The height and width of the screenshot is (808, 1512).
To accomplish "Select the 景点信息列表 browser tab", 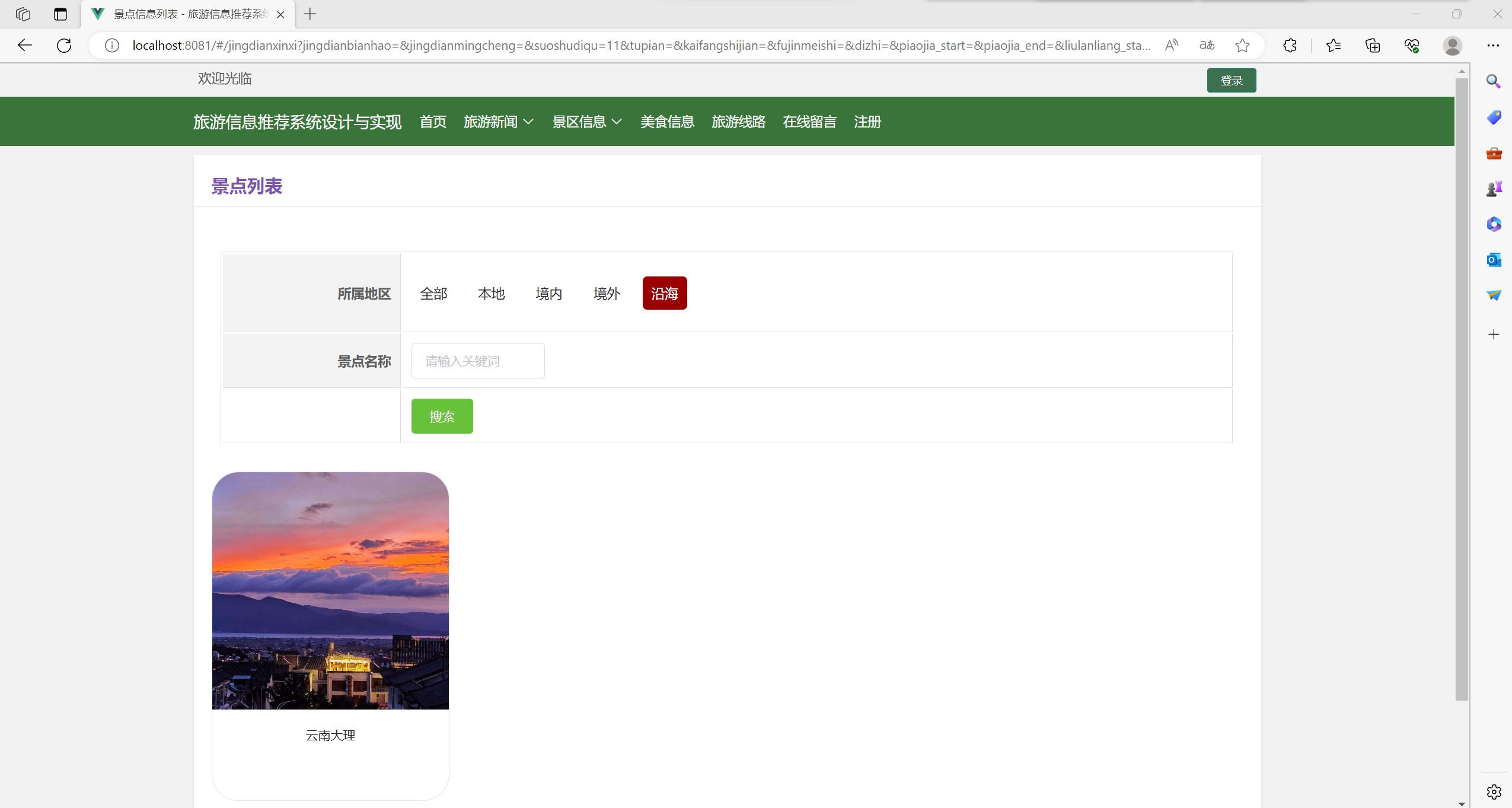I will coord(189,14).
